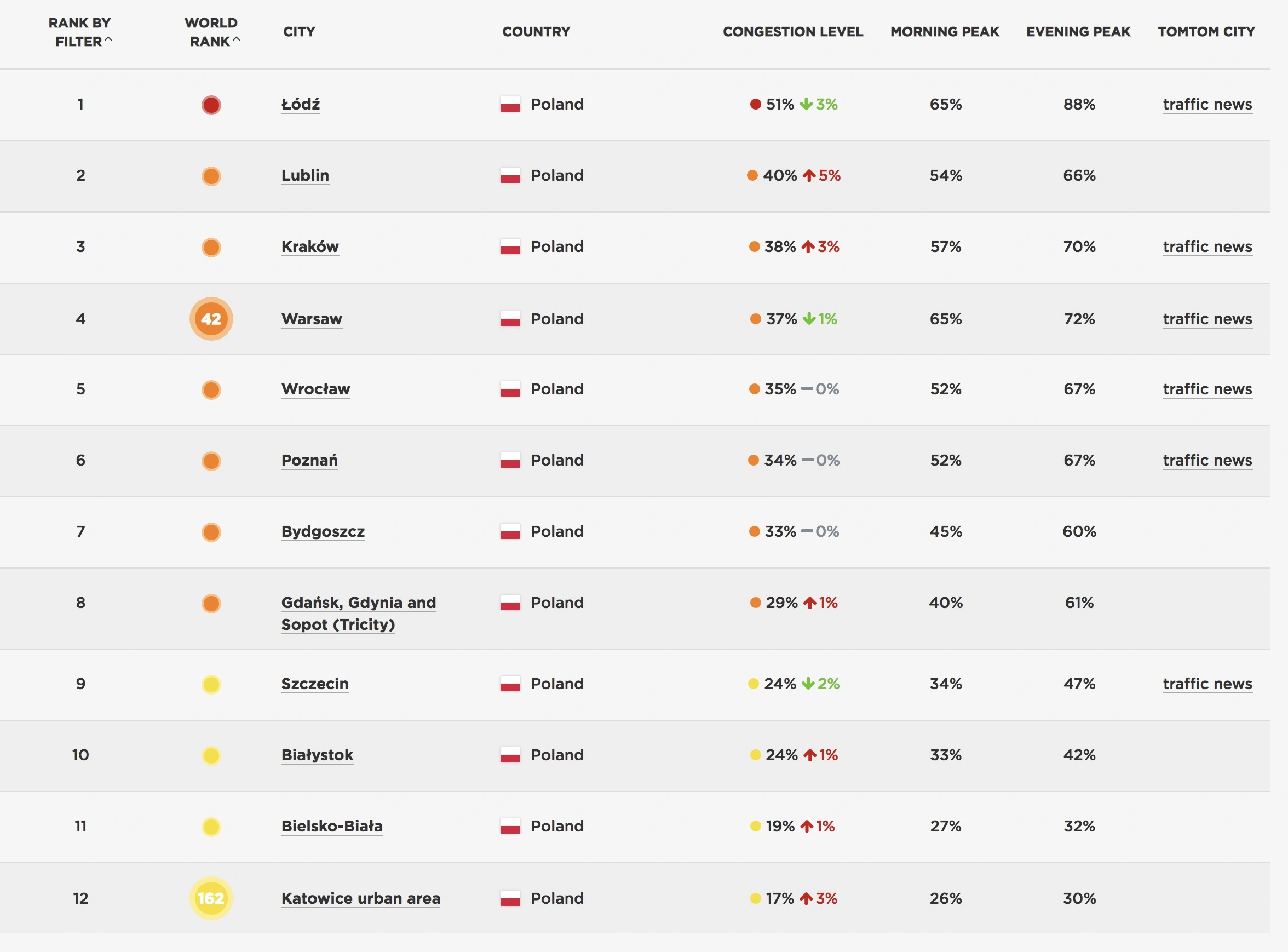
Task: Click the Morning Peak column header
Action: 944,32
